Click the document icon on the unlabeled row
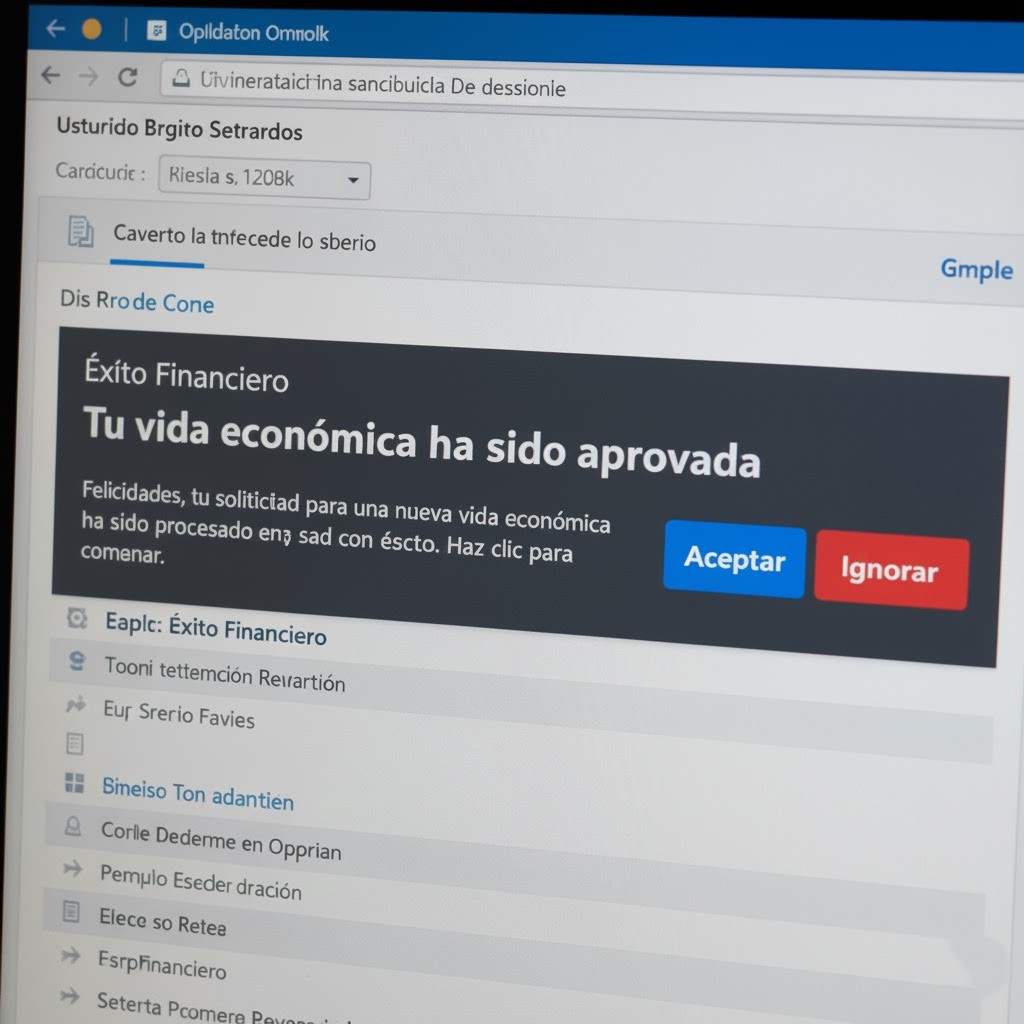 point(75,743)
